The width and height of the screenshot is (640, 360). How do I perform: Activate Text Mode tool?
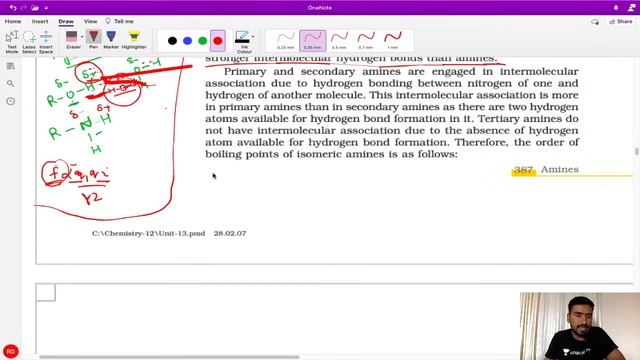pos(12,42)
